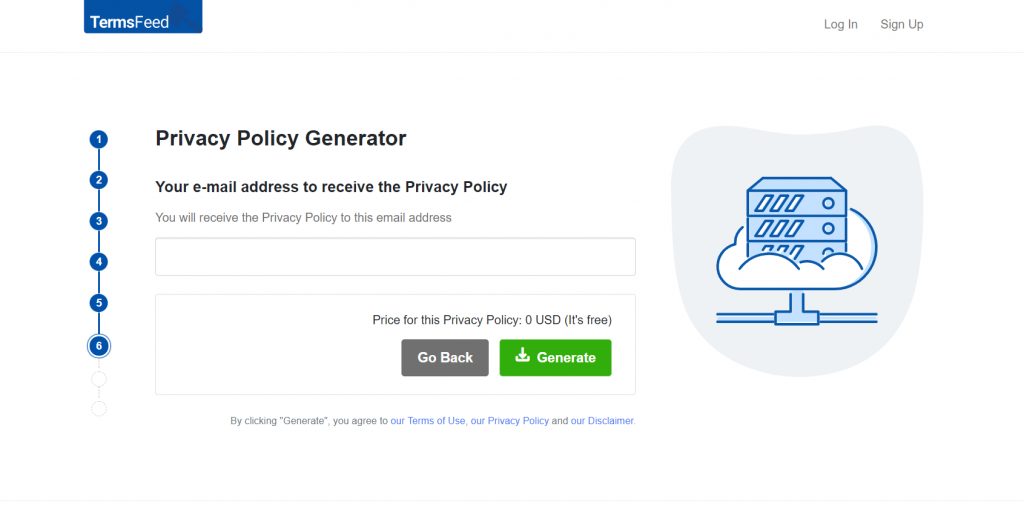Screen dimensions: 1024x509
Task: Go to step 5 circle
Action: click(x=99, y=303)
